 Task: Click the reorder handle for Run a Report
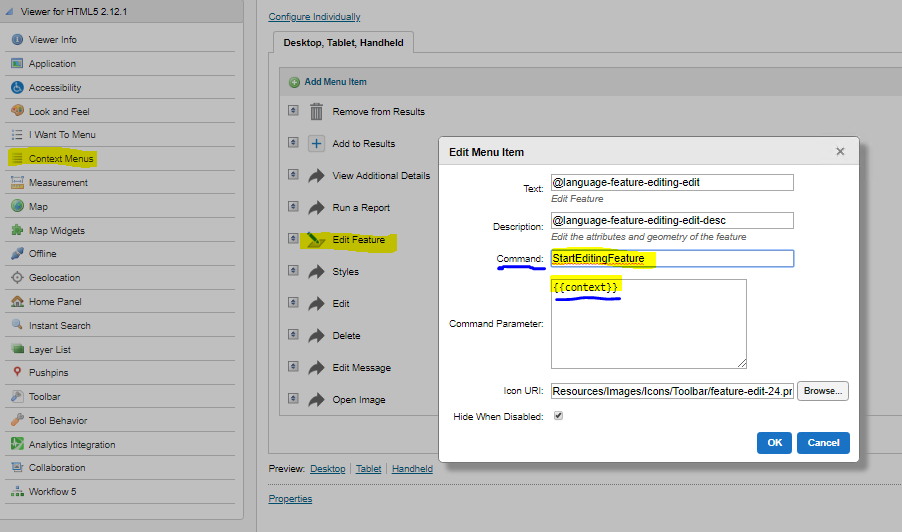(293, 206)
